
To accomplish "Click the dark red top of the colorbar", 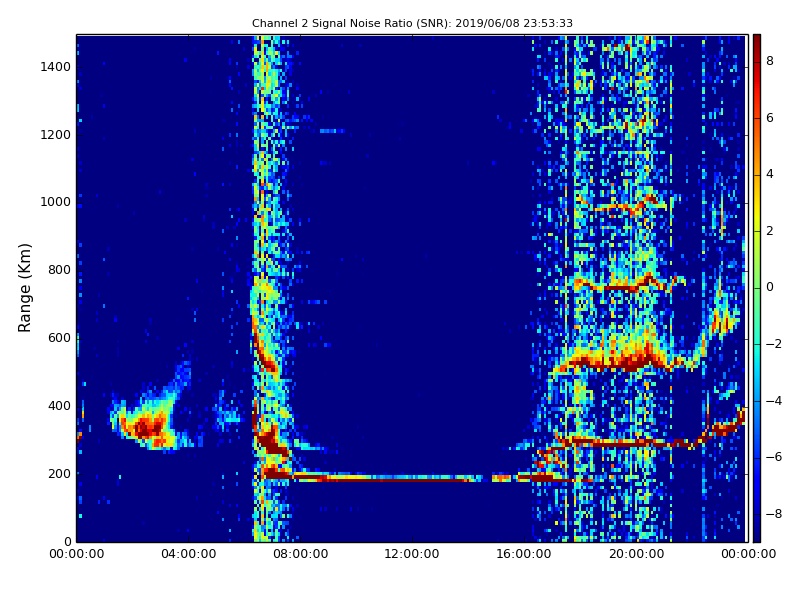I will tap(757, 41).
